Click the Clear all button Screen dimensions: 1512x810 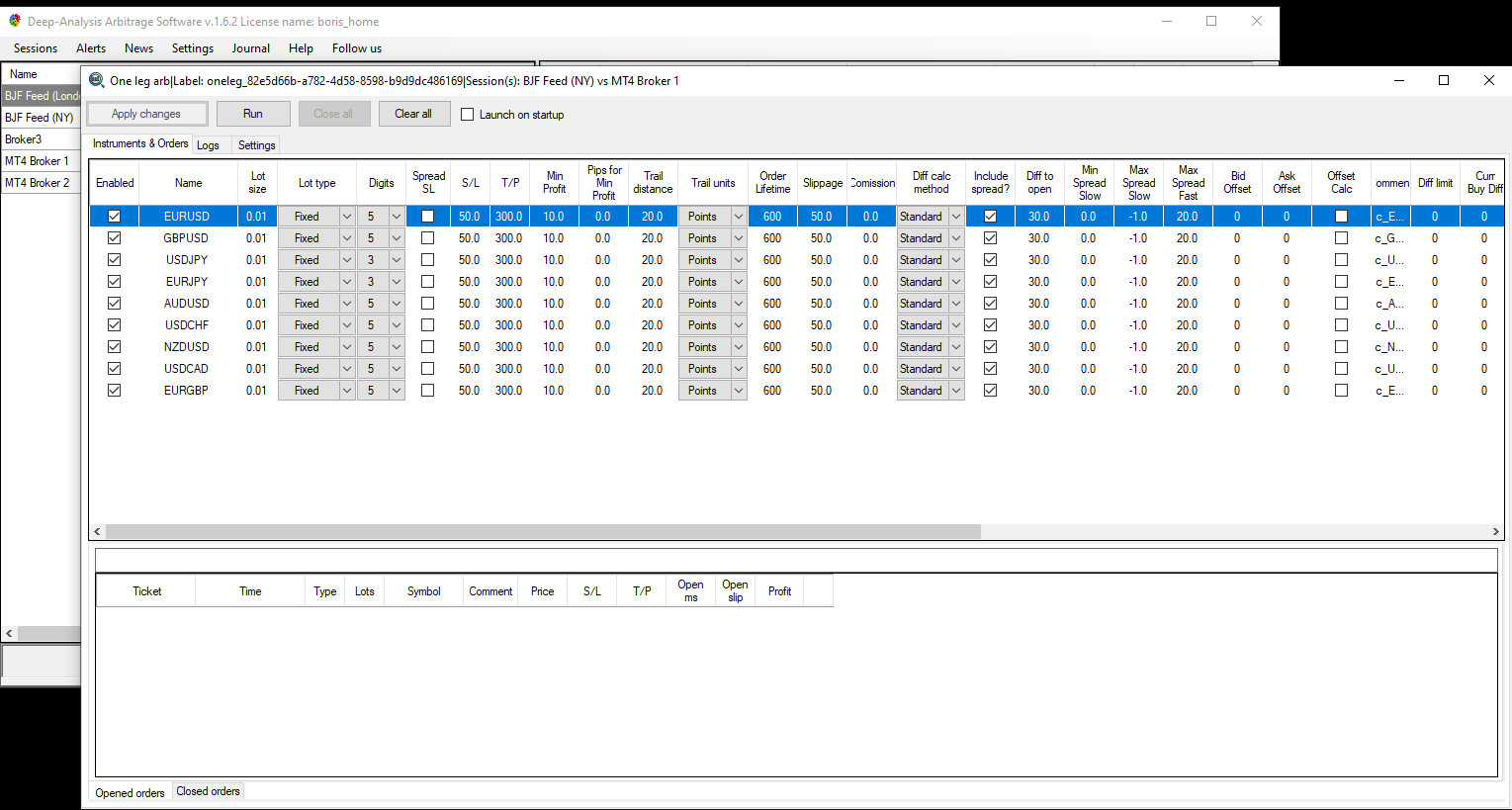[413, 113]
